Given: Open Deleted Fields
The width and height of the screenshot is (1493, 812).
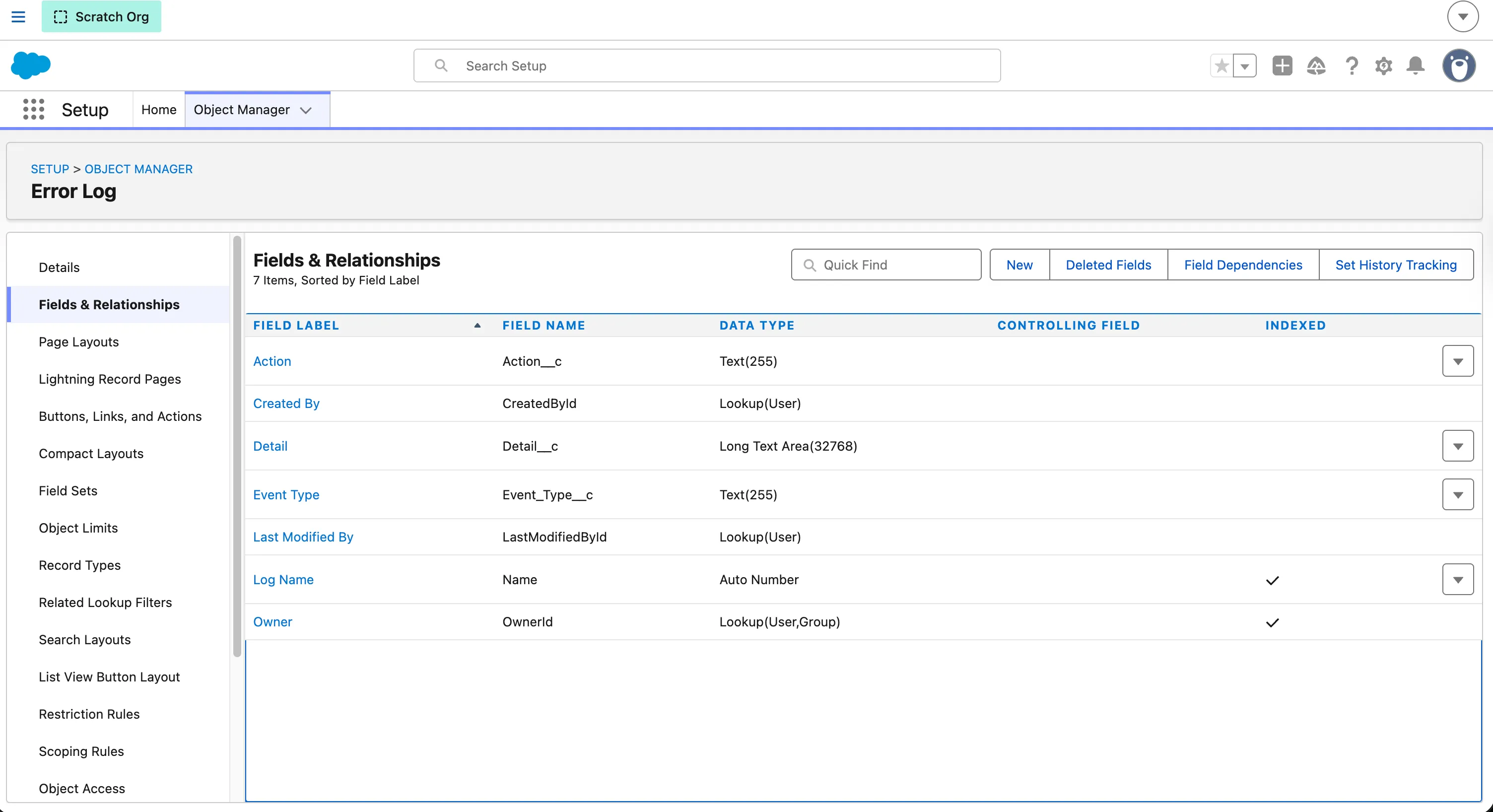Looking at the screenshot, I should (x=1108, y=265).
